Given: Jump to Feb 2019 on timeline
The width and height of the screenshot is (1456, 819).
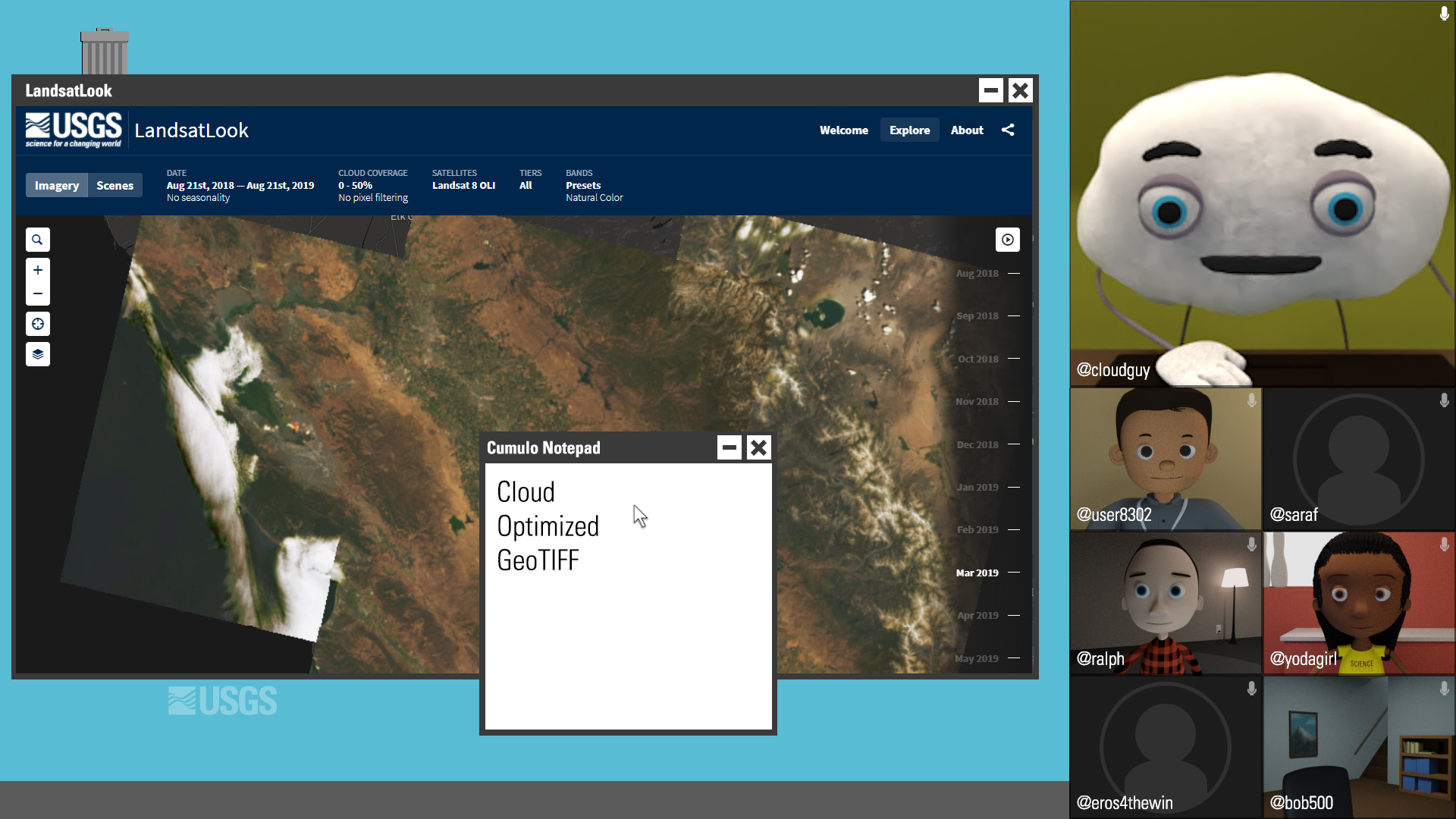Looking at the screenshot, I should (987, 530).
